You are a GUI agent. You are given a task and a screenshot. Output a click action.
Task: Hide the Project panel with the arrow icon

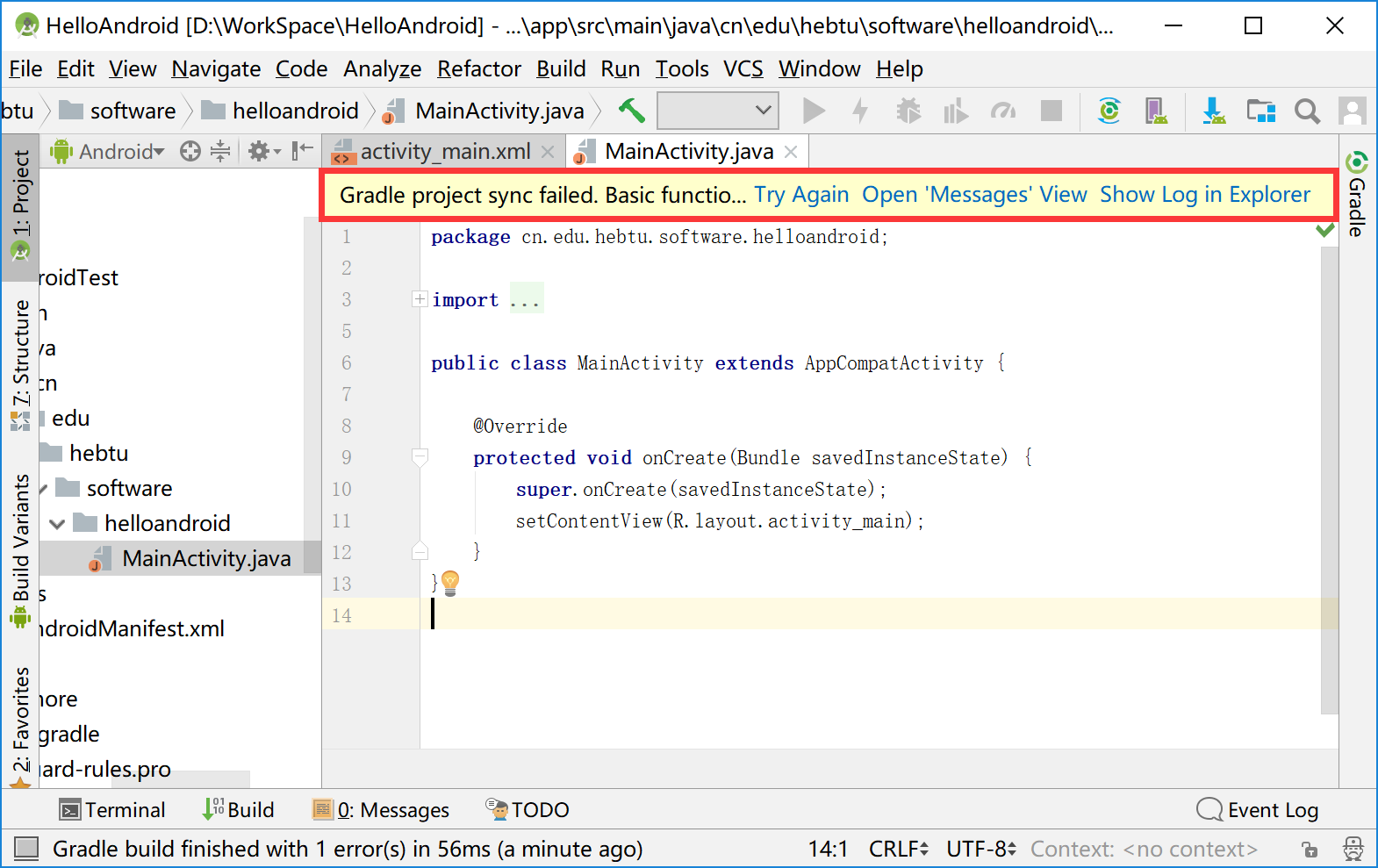[x=303, y=151]
